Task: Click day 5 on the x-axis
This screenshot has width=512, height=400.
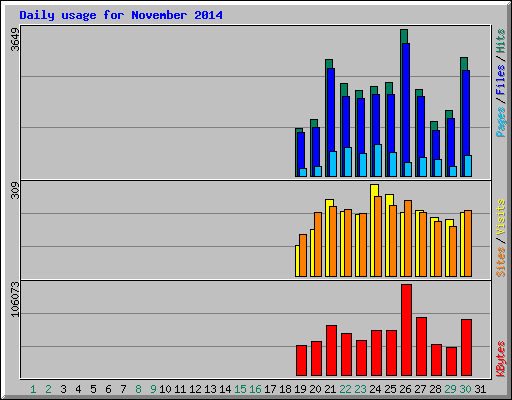Action: point(93,389)
